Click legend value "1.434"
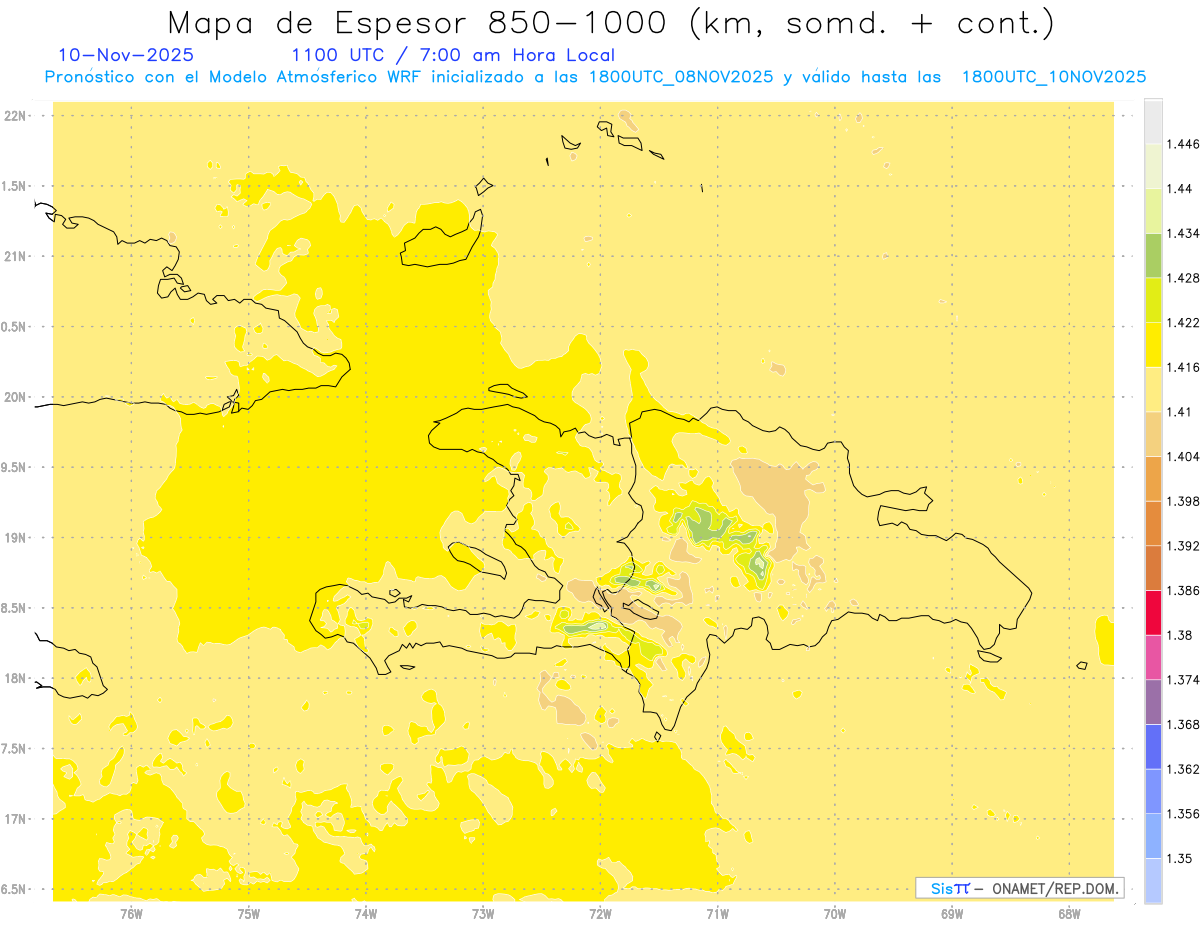 click(1183, 233)
